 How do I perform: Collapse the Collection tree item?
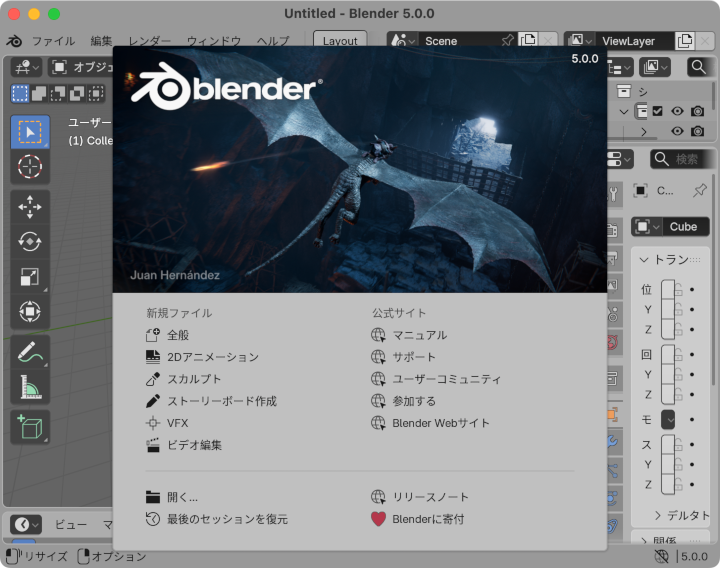[624, 112]
